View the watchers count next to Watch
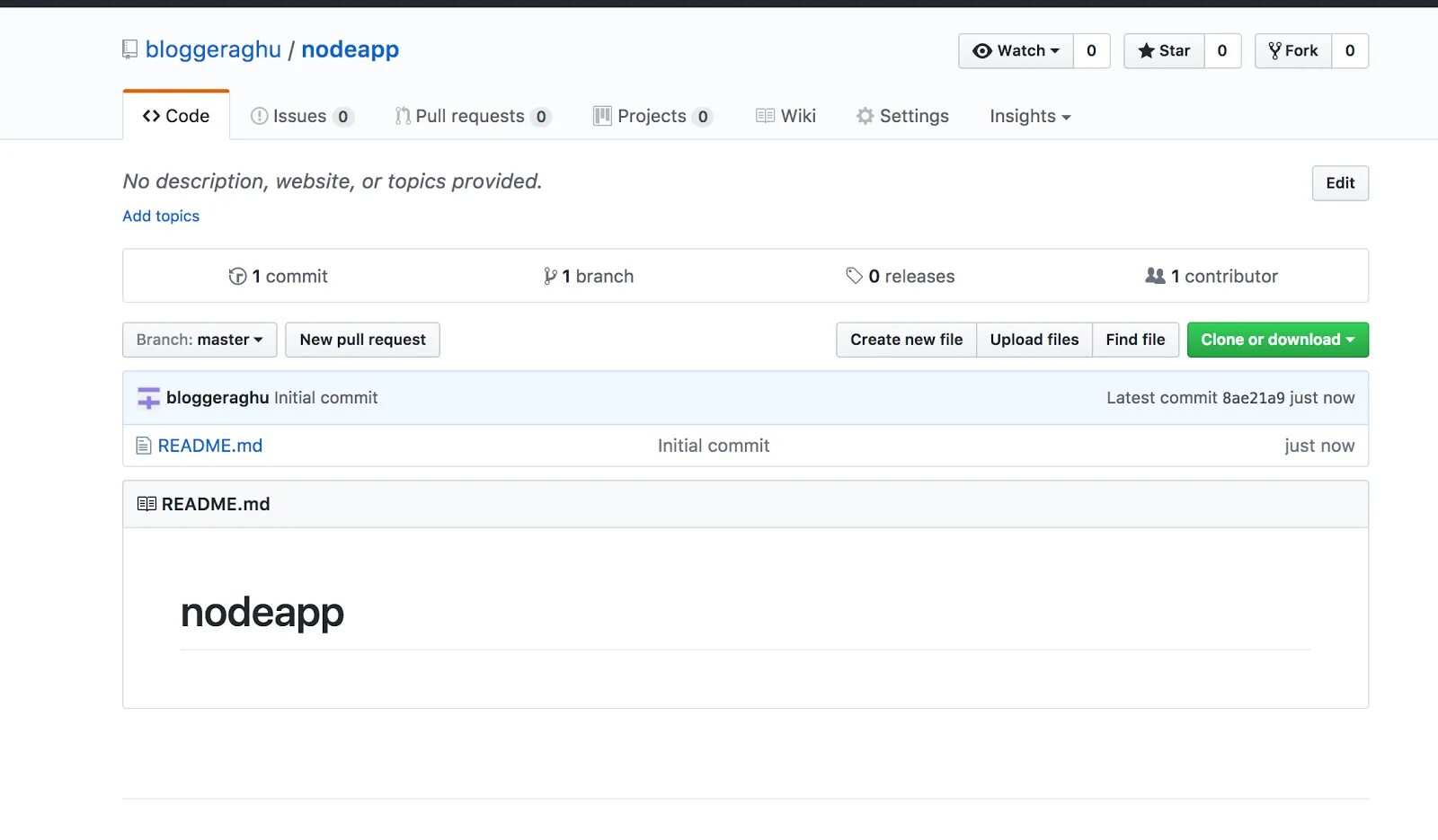The width and height of the screenshot is (1438, 840). coord(1091,51)
